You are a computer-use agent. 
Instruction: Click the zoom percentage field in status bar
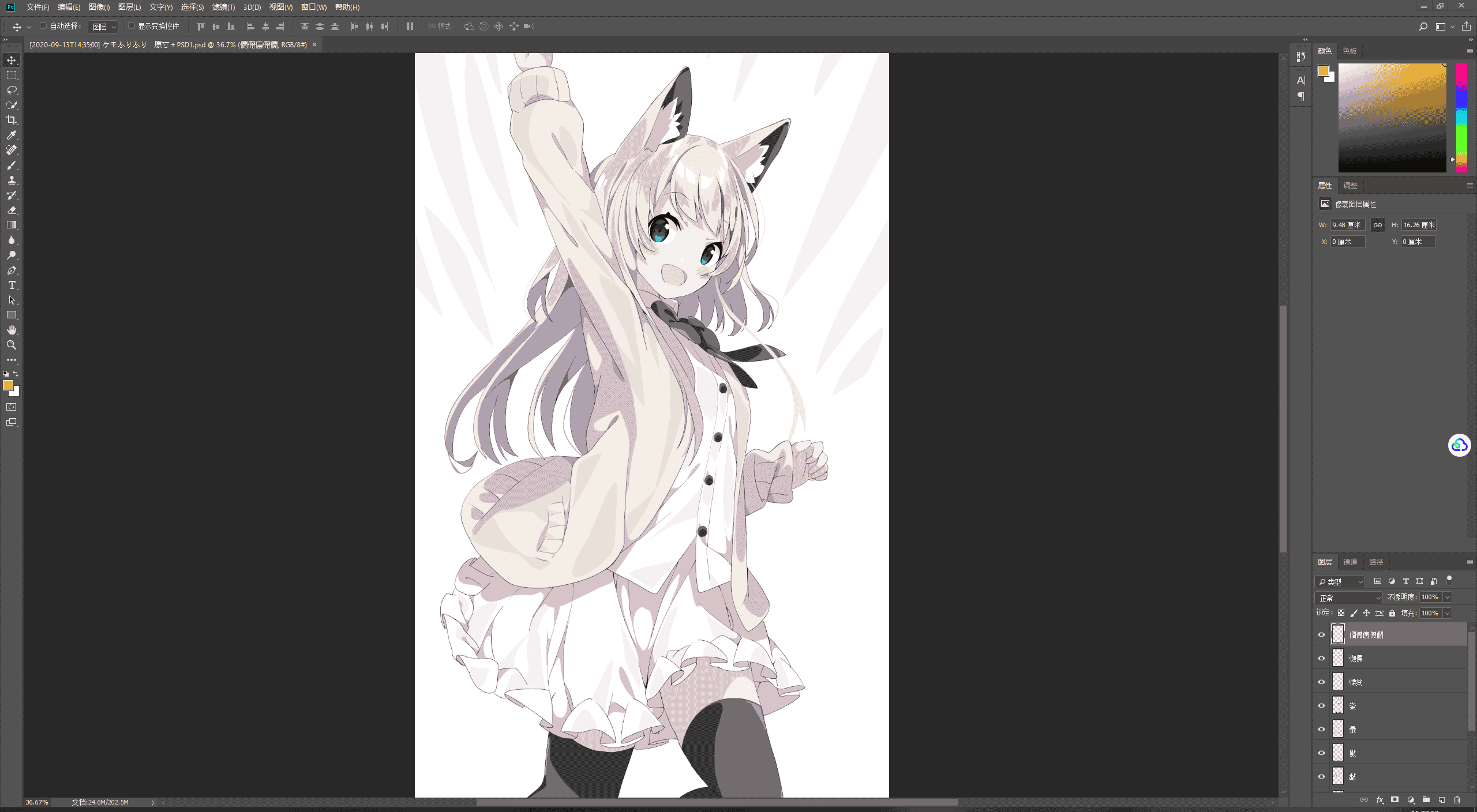click(37, 802)
